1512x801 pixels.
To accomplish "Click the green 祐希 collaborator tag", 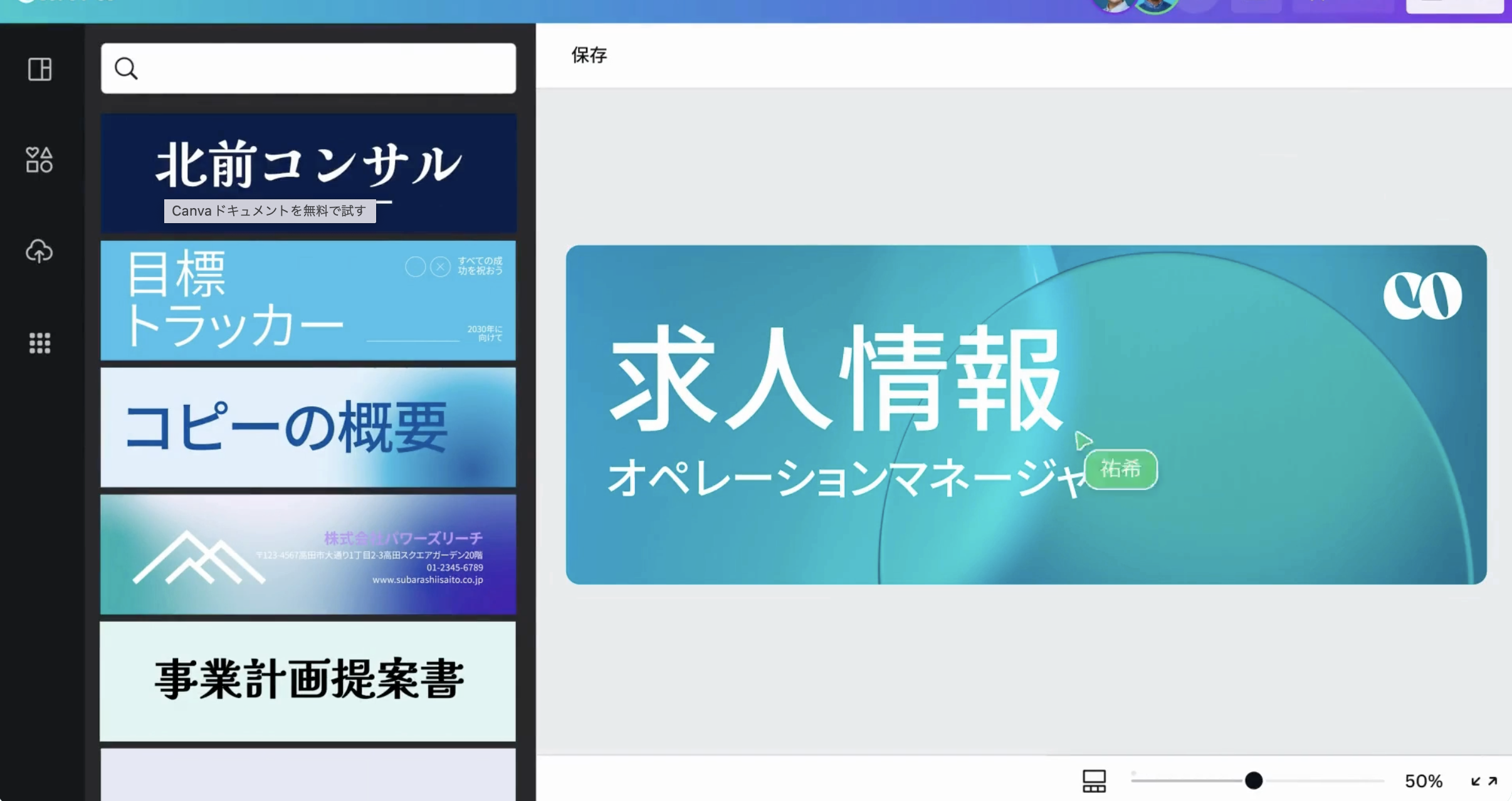I will 1121,469.
